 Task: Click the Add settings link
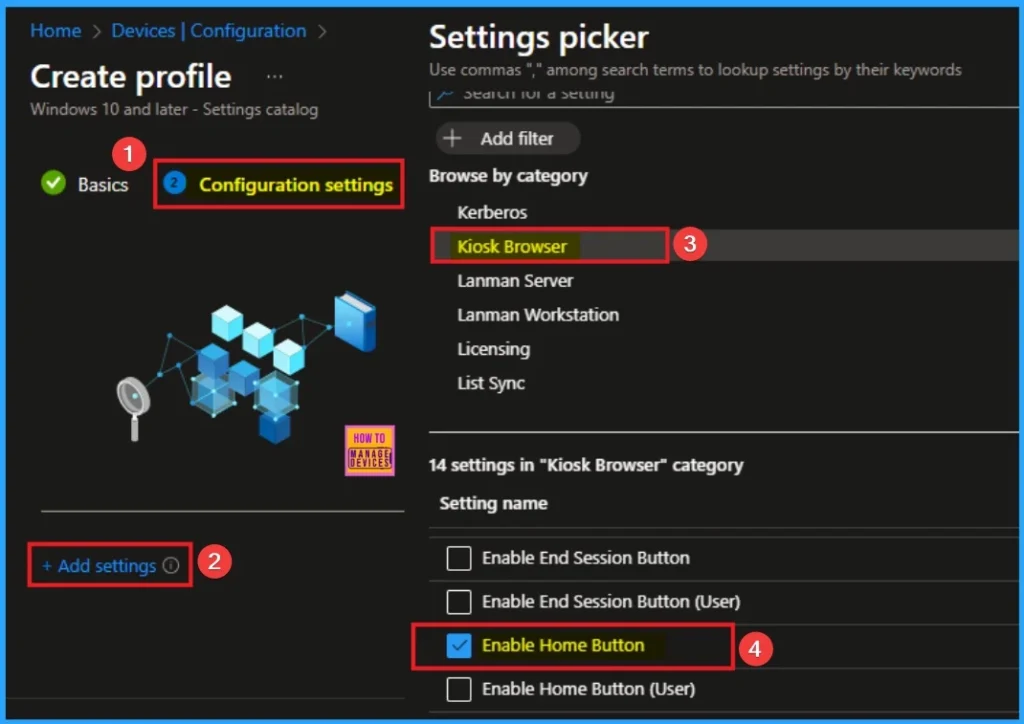click(99, 566)
